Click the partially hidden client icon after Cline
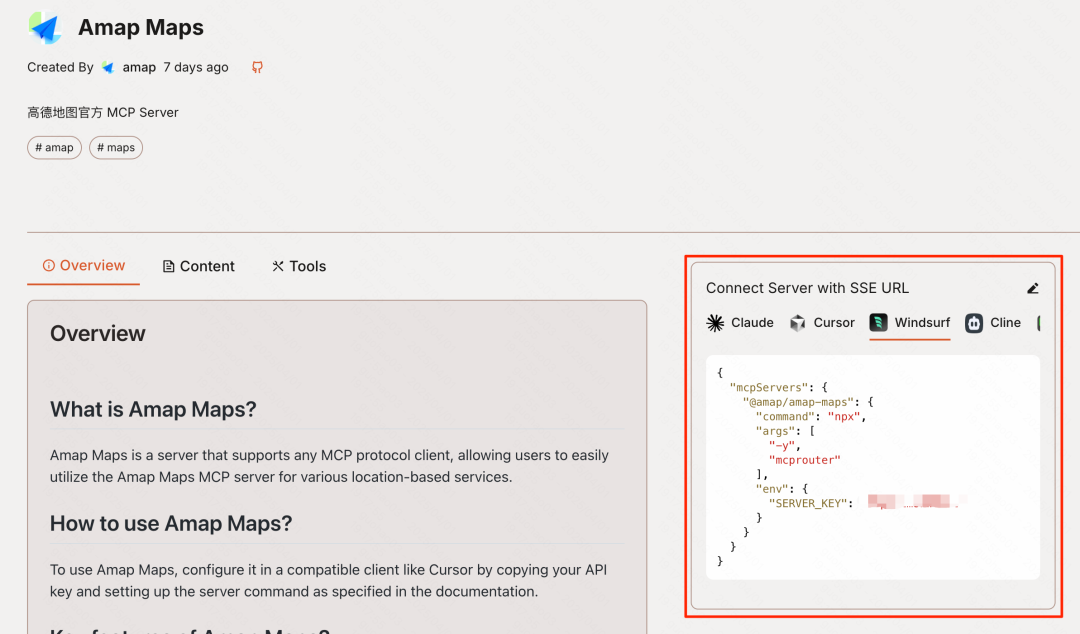The height and width of the screenshot is (634, 1080). click(1038, 323)
